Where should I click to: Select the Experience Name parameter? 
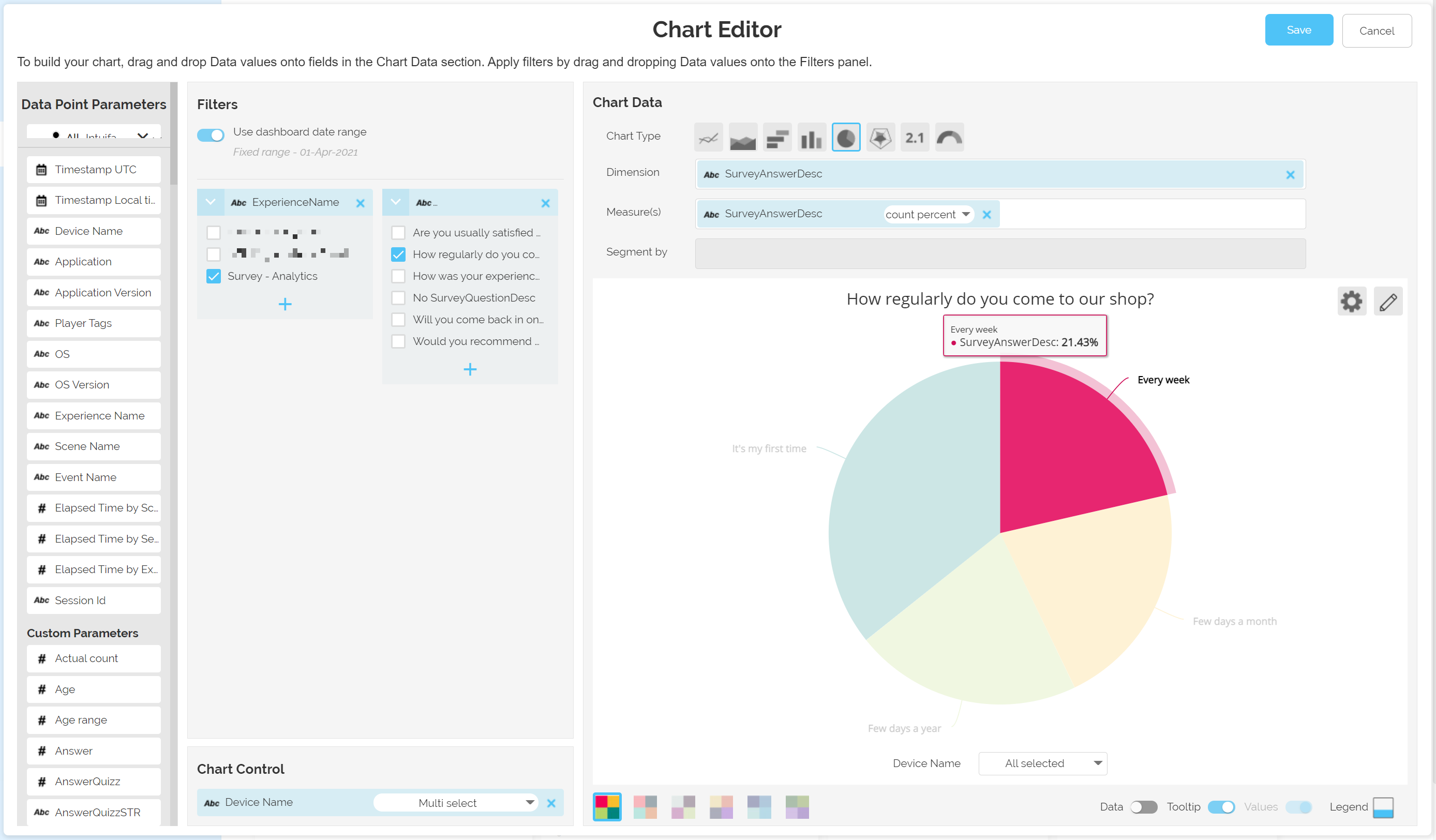pyautogui.click(x=94, y=416)
